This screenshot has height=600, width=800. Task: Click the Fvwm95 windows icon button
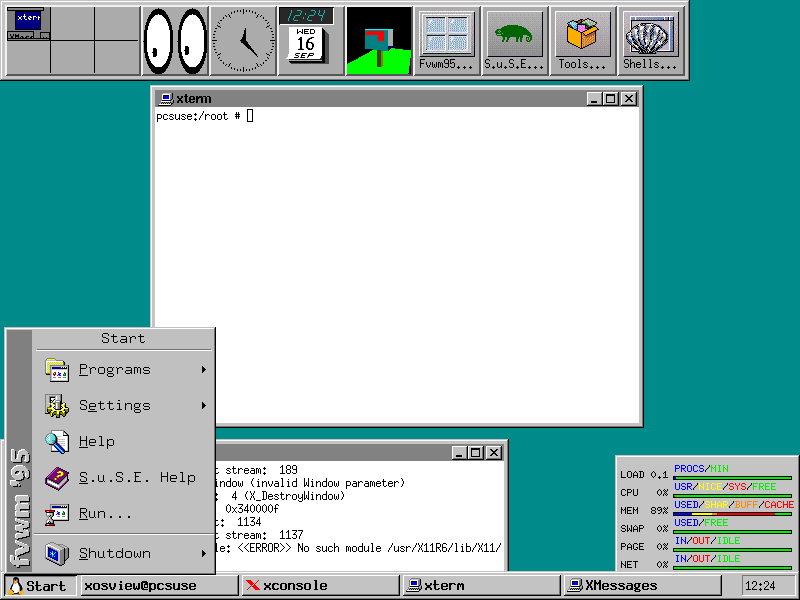[447, 35]
